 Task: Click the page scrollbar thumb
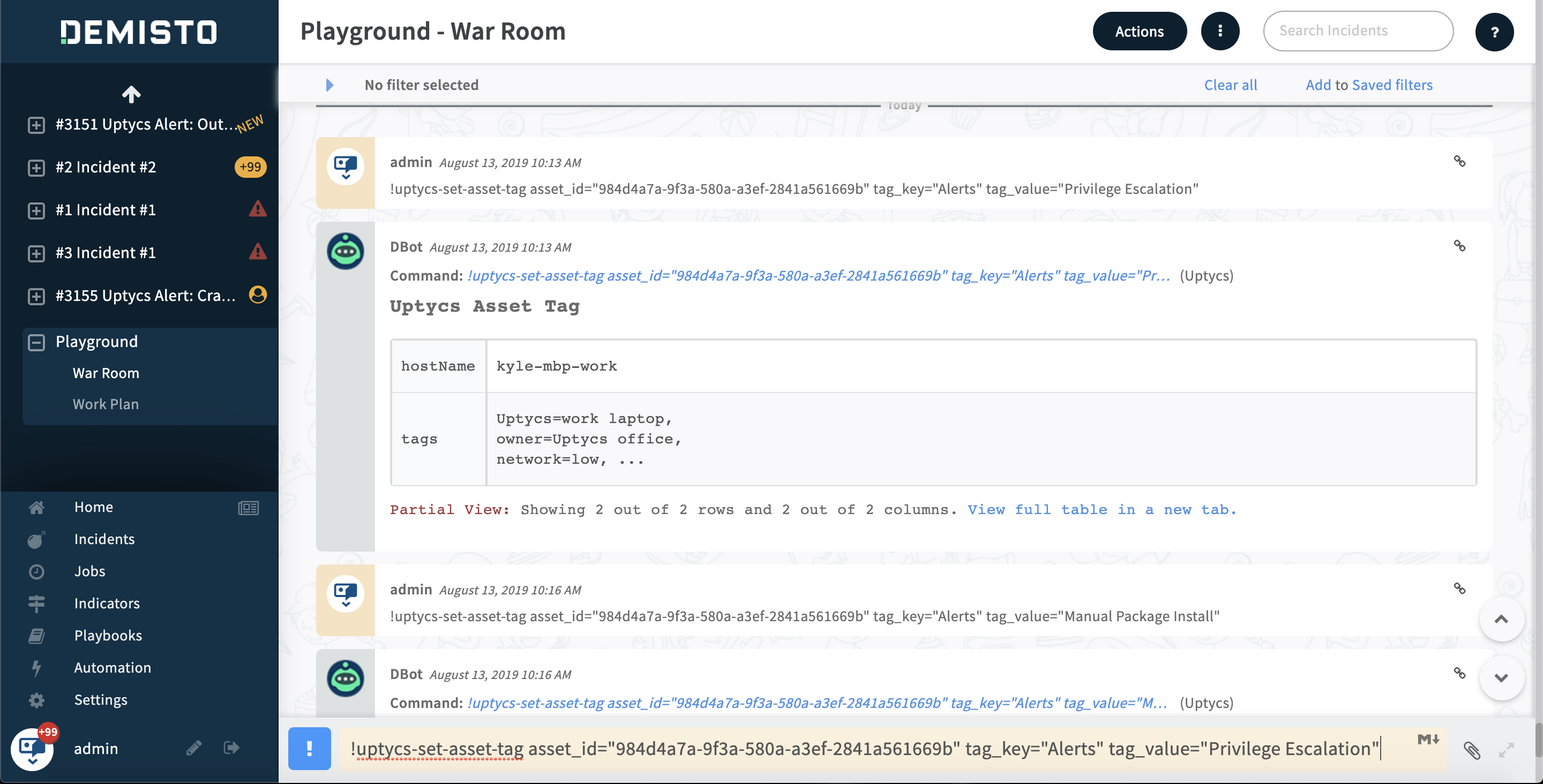pos(1539,740)
